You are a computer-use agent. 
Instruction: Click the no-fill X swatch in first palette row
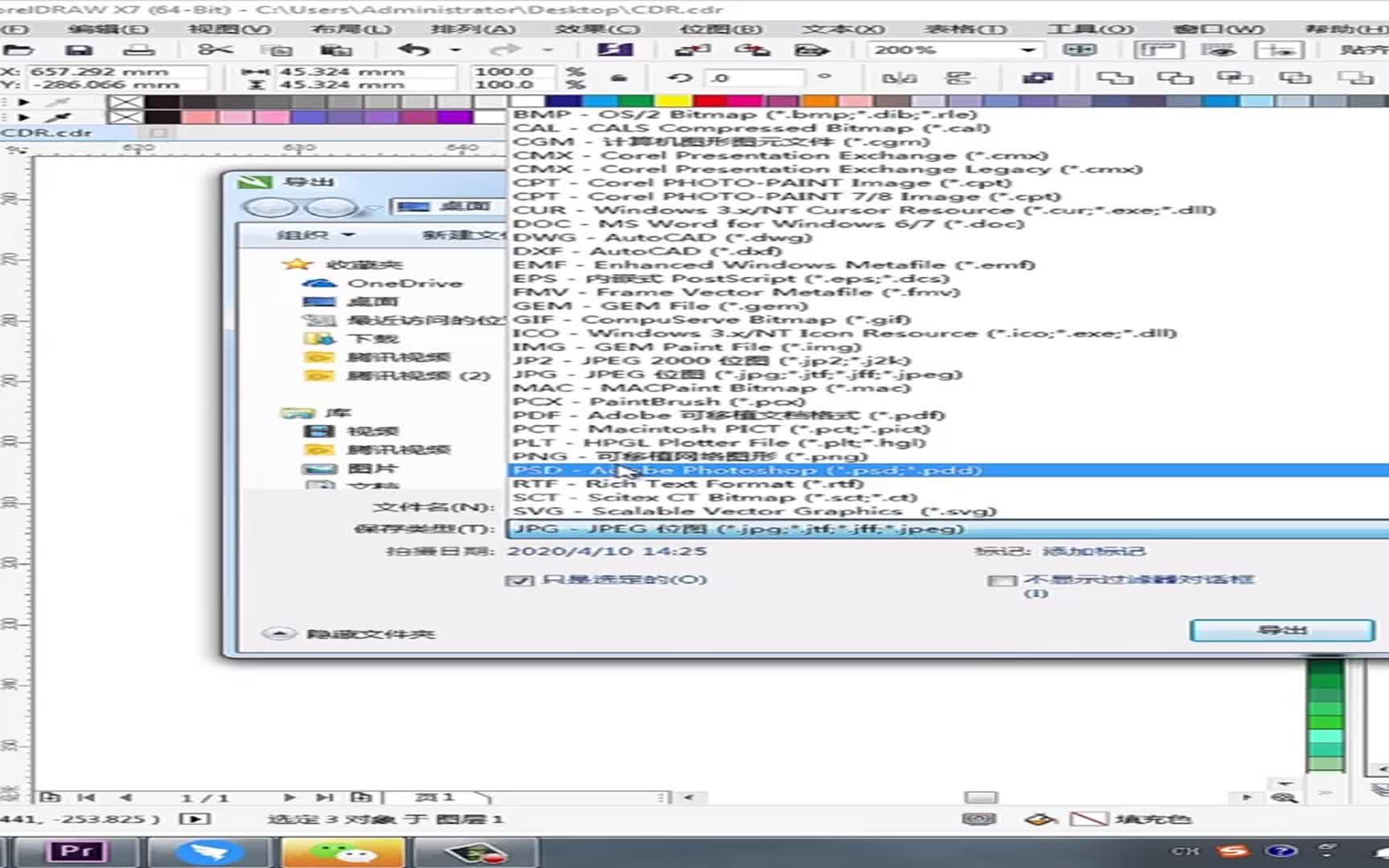click(125, 102)
